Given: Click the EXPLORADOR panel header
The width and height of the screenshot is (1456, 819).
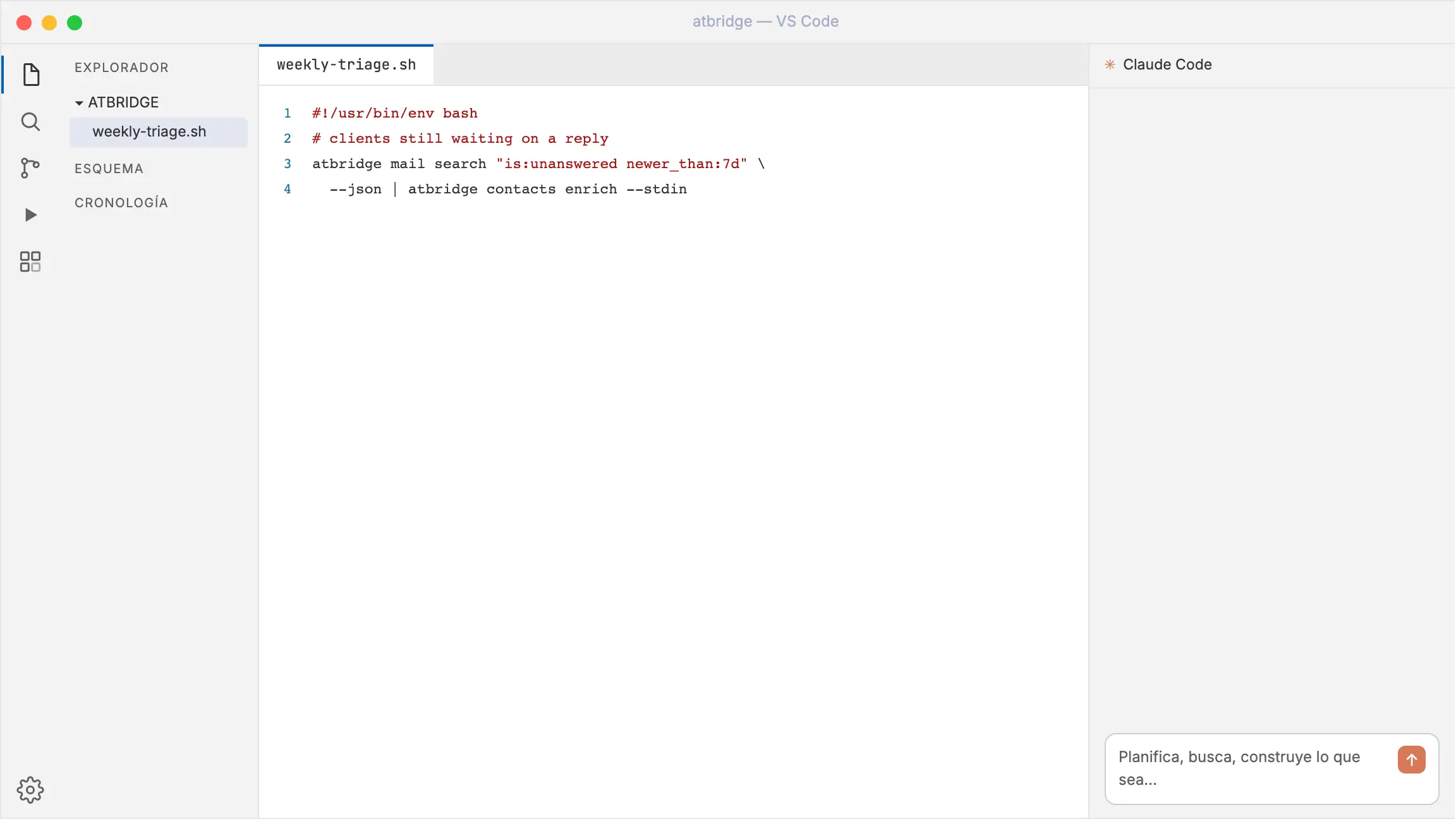Looking at the screenshot, I should 121,68.
